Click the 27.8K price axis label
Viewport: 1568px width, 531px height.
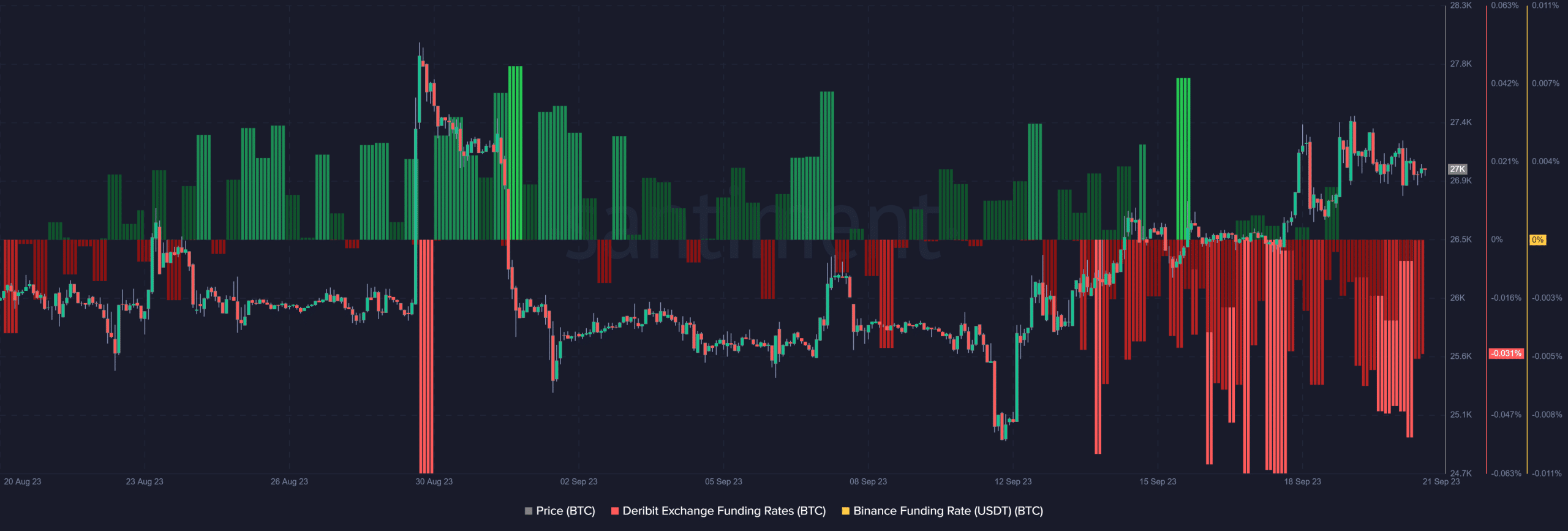1461,64
